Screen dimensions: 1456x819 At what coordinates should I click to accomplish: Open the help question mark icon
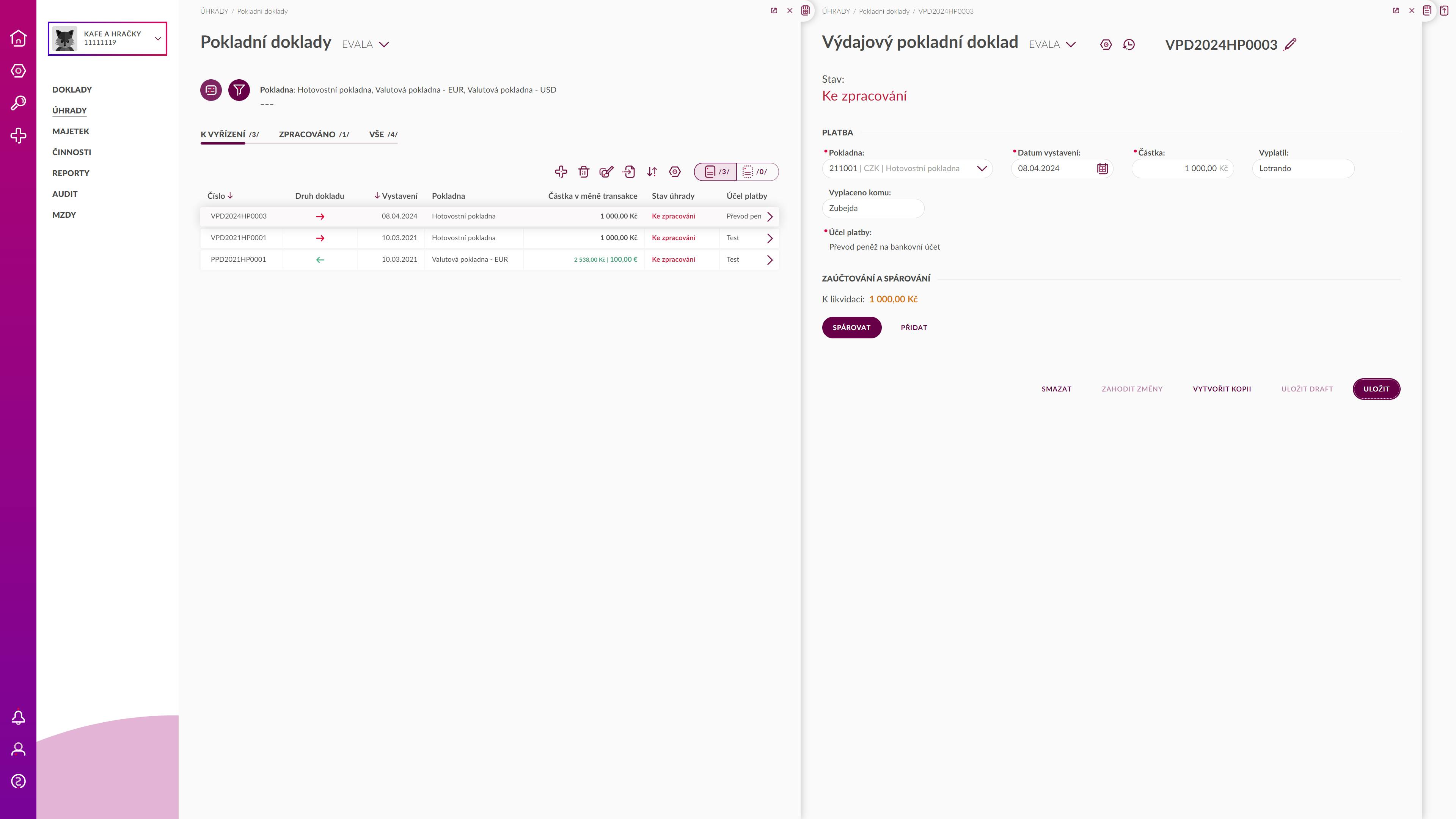pos(18,782)
